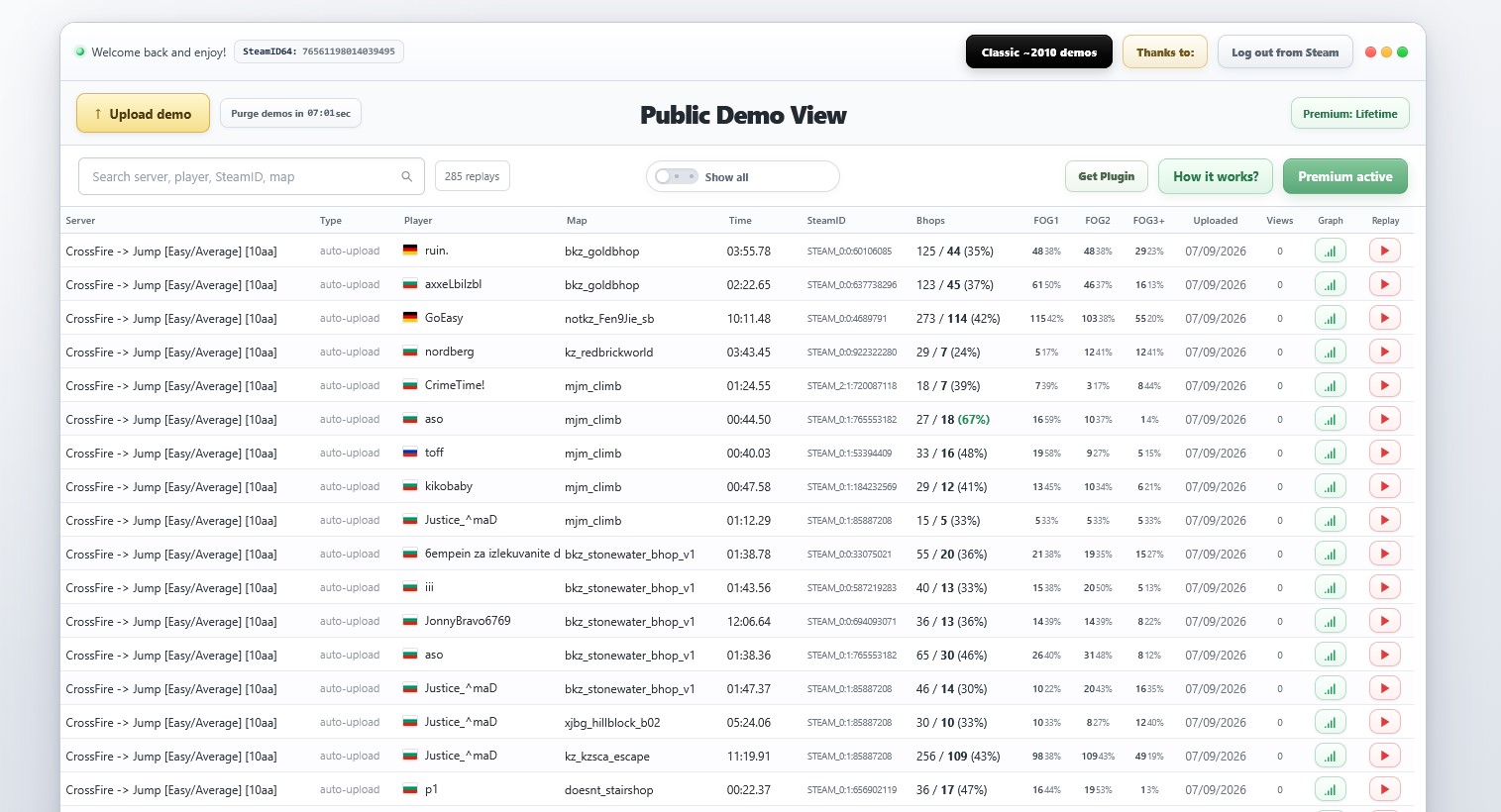This screenshot has height=812, width=1501.
Task: Click the Premium active button
Action: pyautogui.click(x=1345, y=176)
